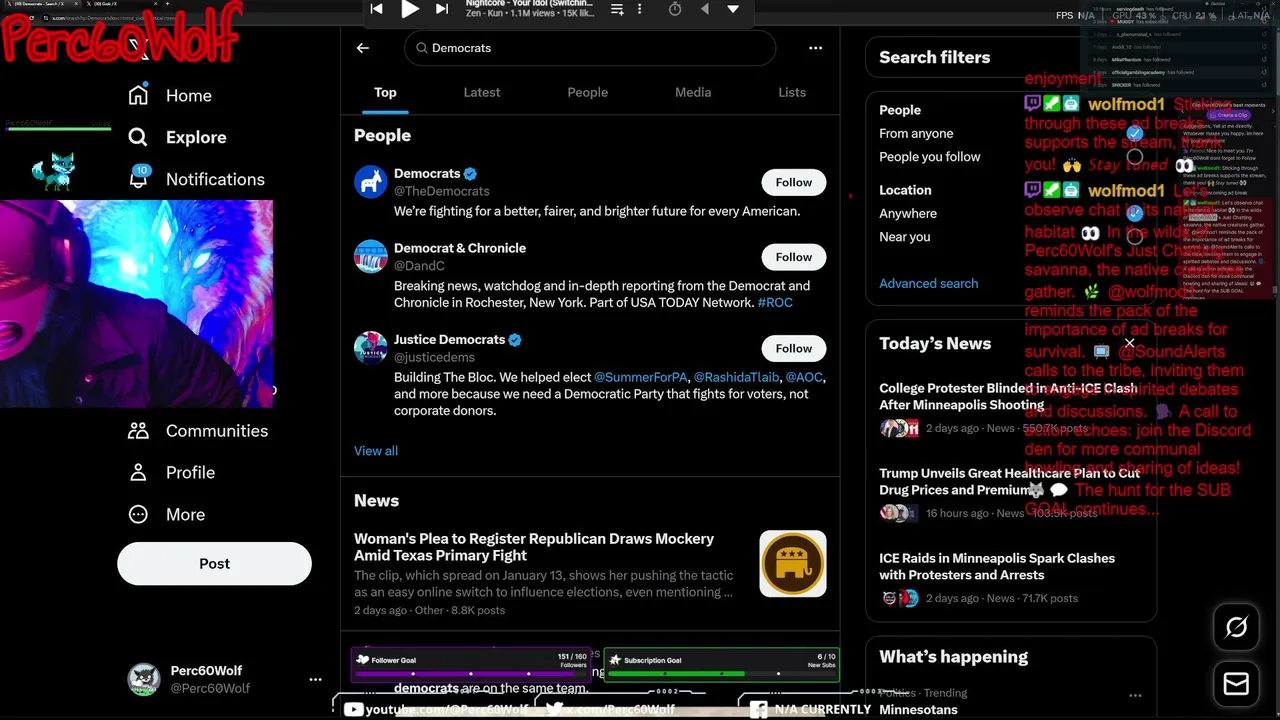Open the Democrats account avatar
1280x720 pixels.
[370, 182]
